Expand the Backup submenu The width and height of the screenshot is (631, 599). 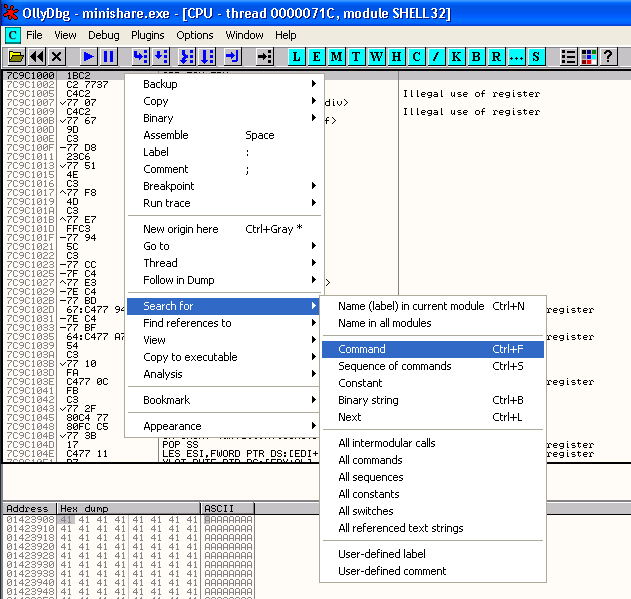(225, 84)
